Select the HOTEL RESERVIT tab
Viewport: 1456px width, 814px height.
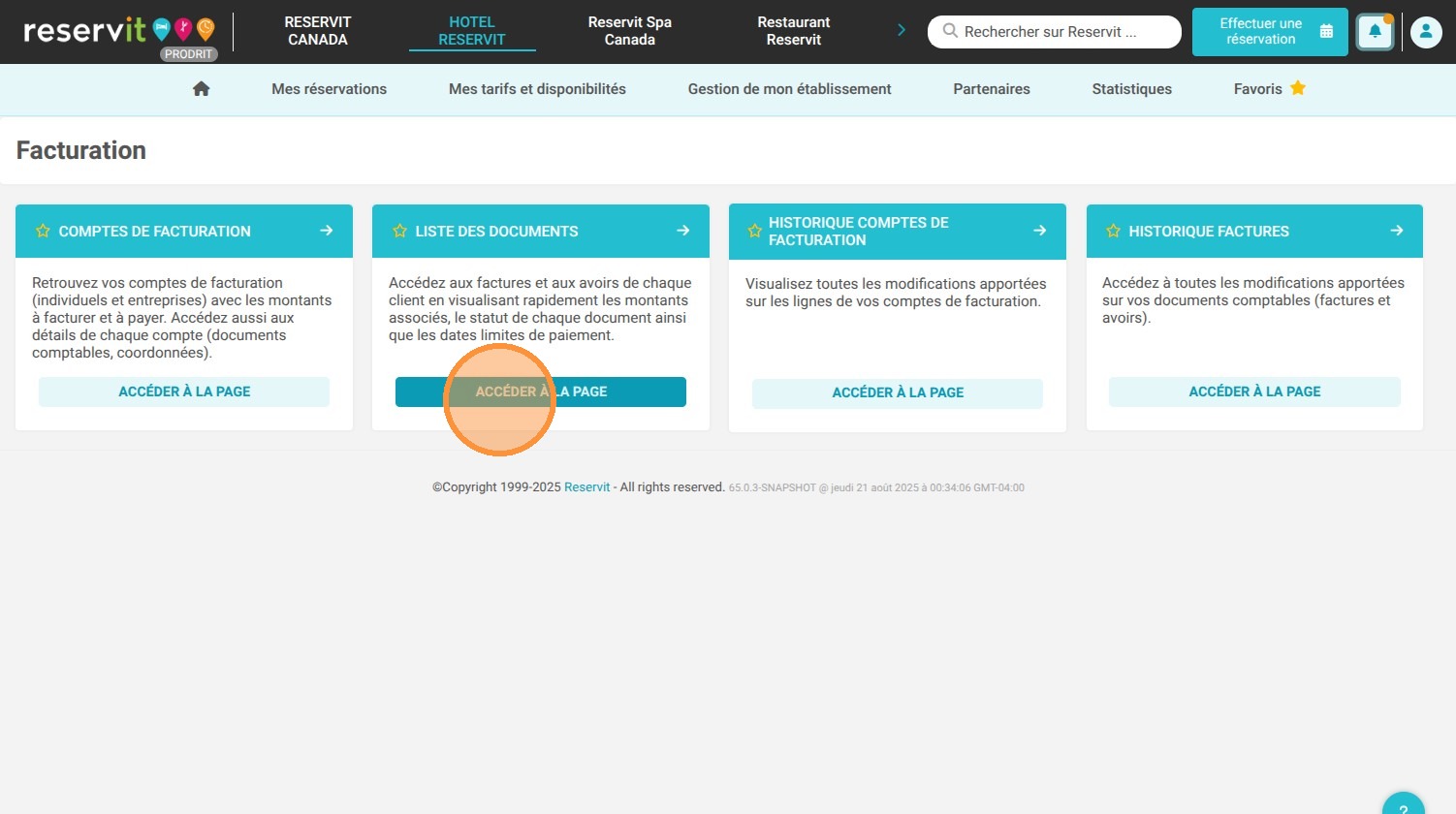pos(472,31)
